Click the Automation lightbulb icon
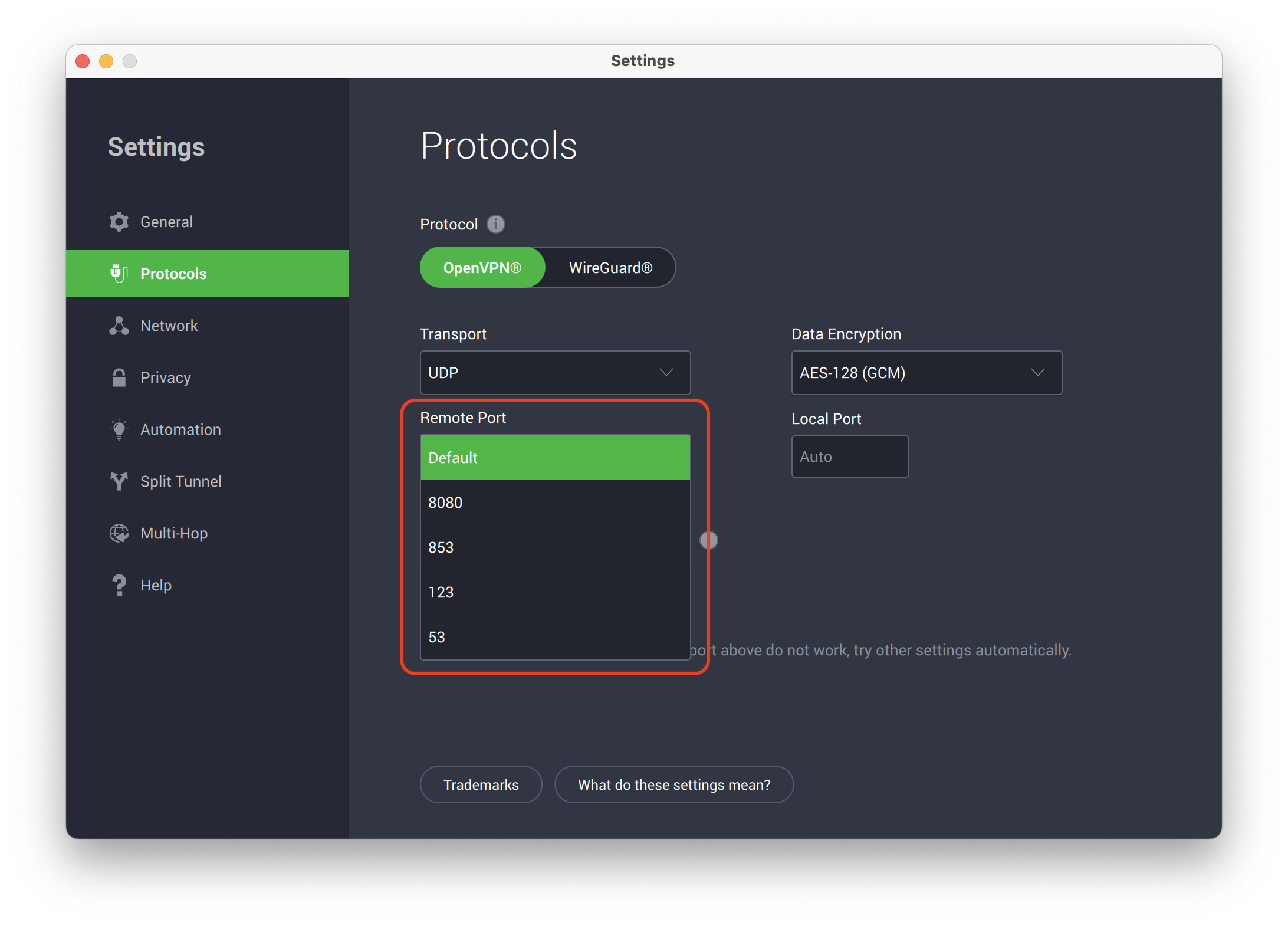This screenshot has height=926, width=1288. [x=119, y=429]
